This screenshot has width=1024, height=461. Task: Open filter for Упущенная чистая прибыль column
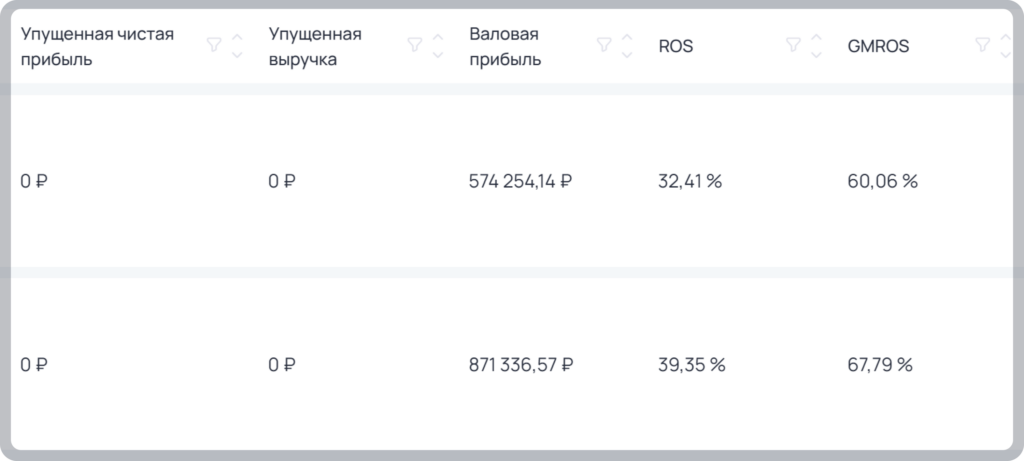click(x=214, y=45)
